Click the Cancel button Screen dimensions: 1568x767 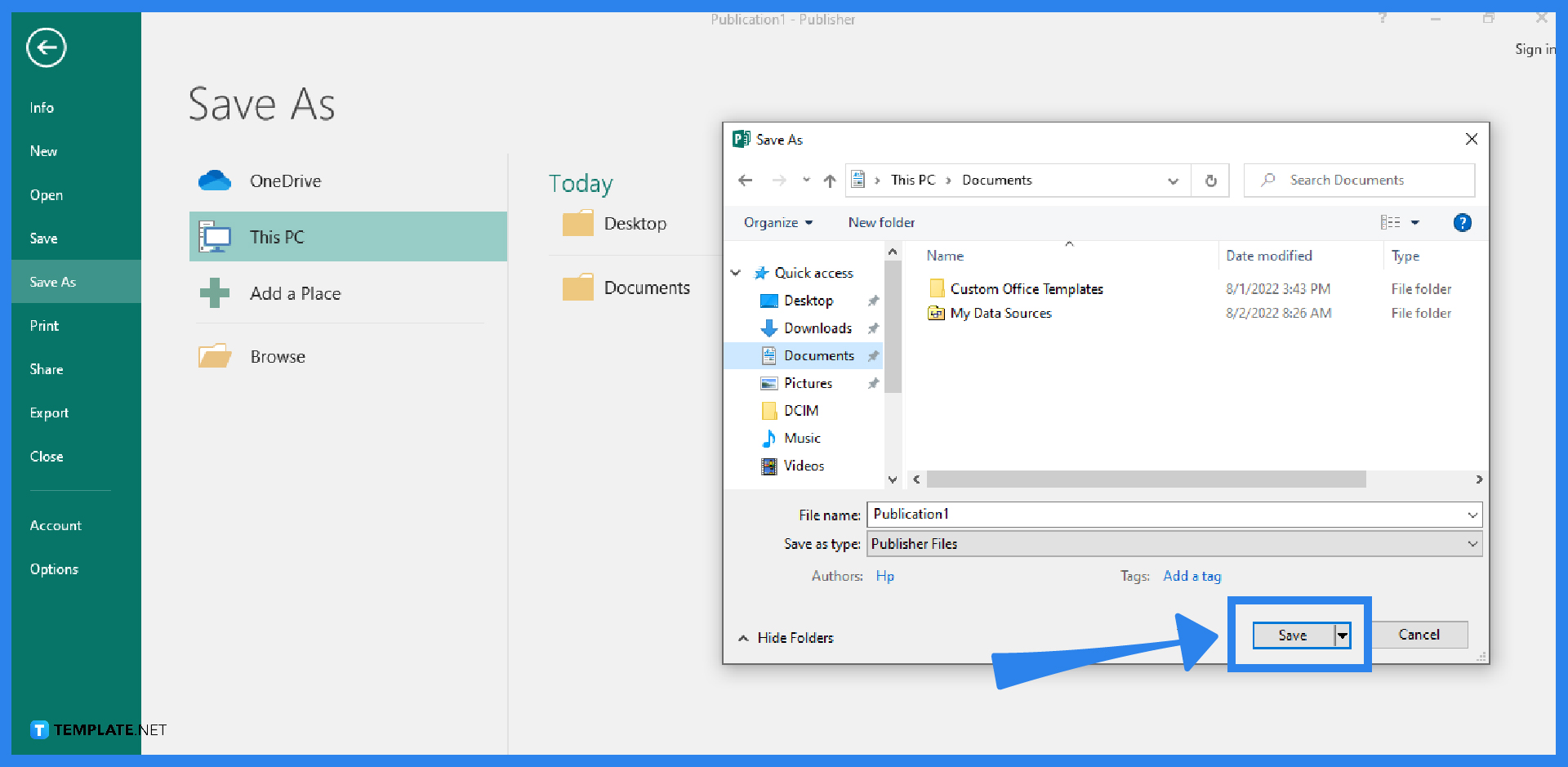pyautogui.click(x=1419, y=634)
